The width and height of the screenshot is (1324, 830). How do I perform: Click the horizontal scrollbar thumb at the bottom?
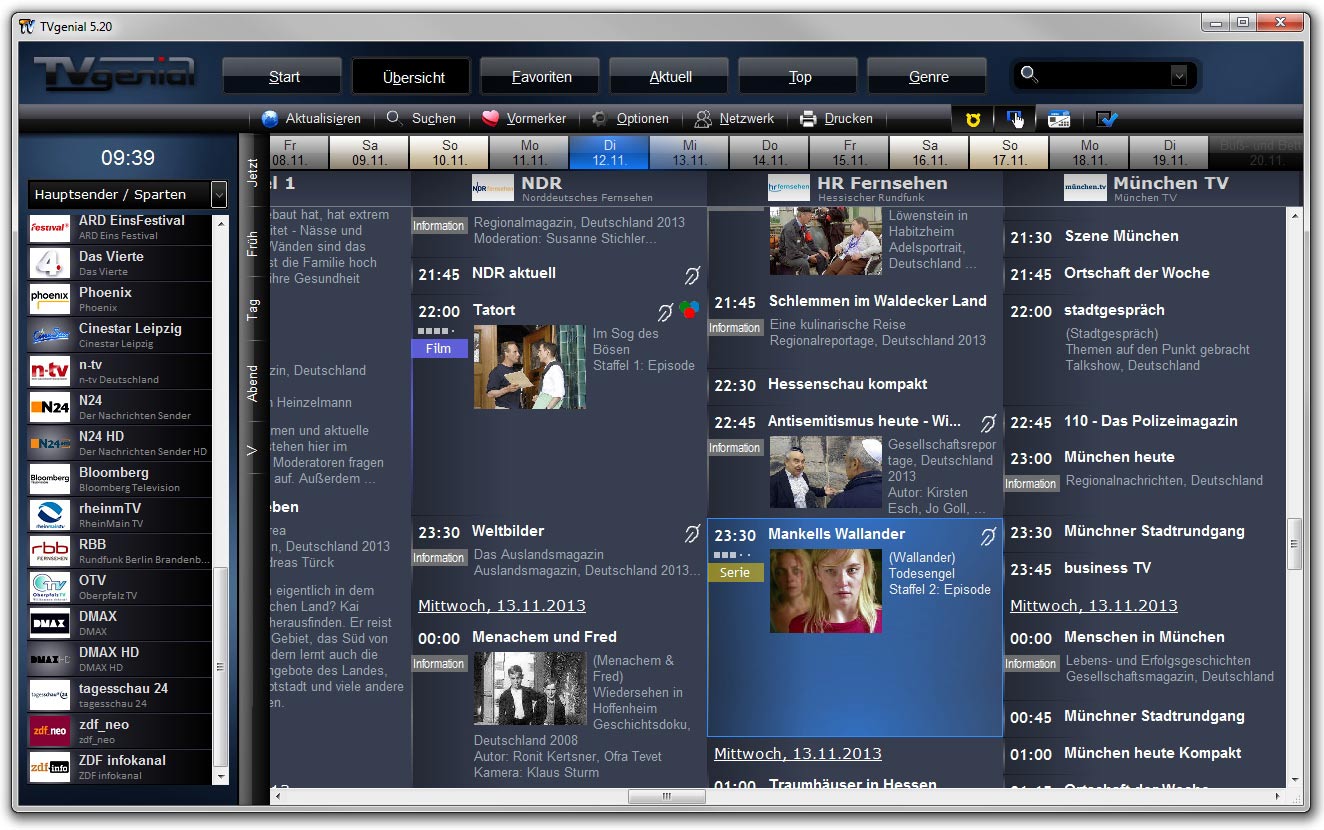pos(667,796)
